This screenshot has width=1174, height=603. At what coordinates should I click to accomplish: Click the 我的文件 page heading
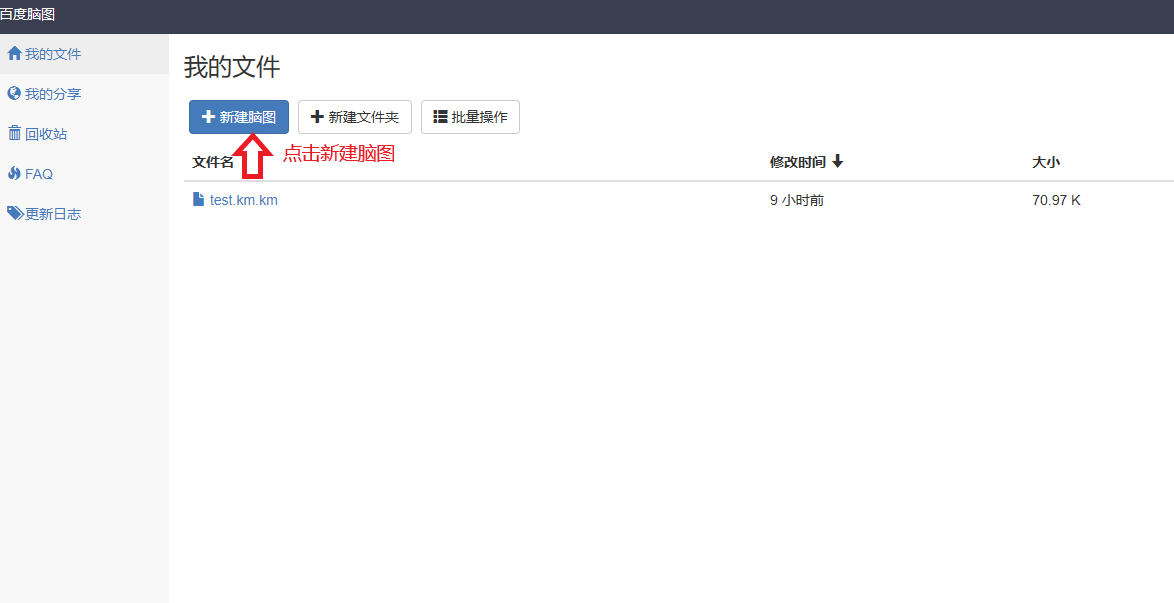(232, 67)
